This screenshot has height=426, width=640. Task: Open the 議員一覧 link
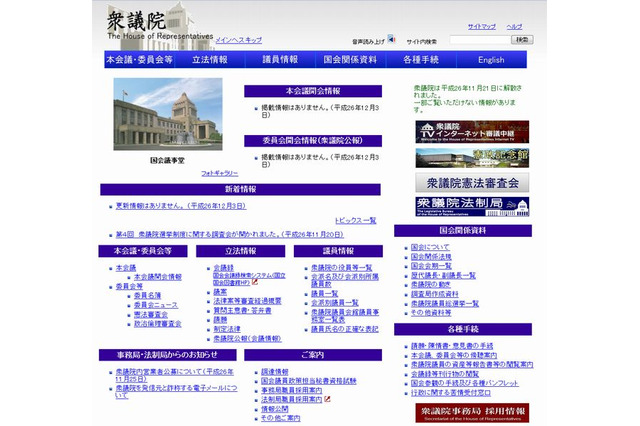pyautogui.click(x=324, y=294)
